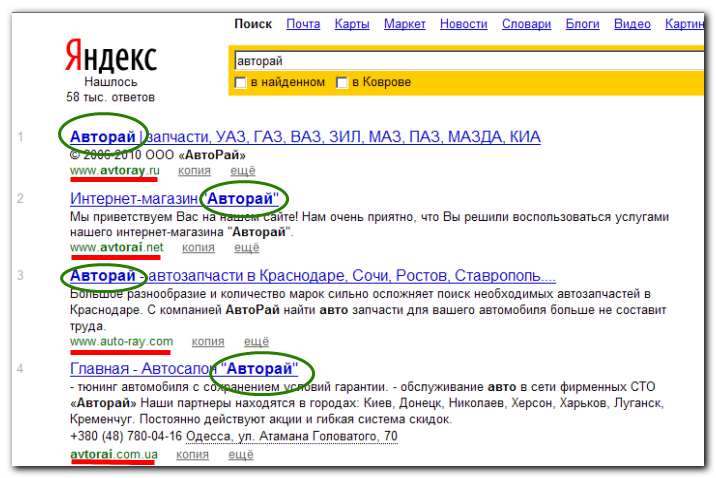Click the phone number '+380 (48) 780-04-16'
Viewport: 716px width, 478px height.
pos(126,436)
